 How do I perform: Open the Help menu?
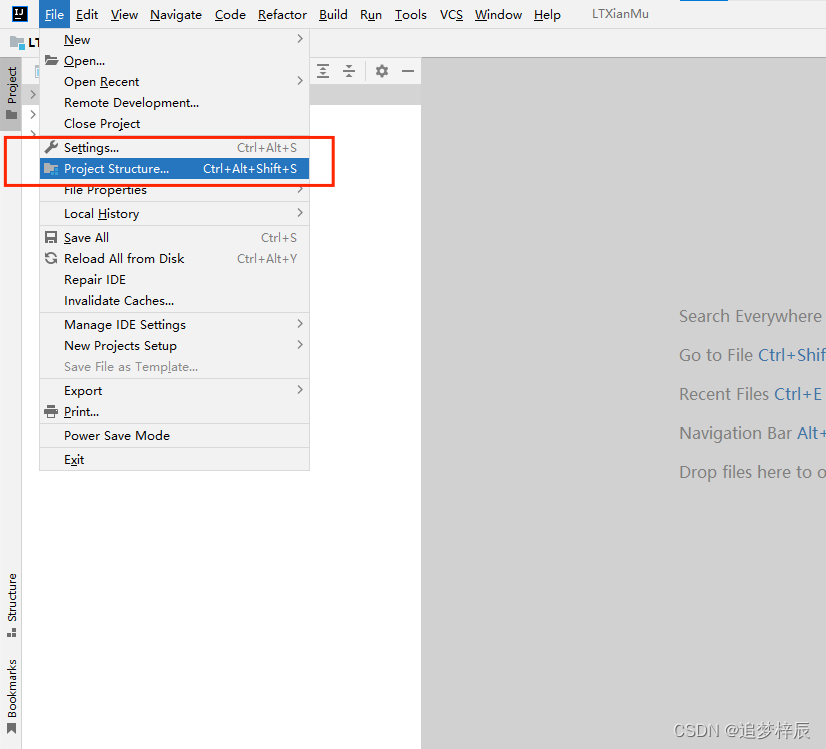[x=547, y=15]
